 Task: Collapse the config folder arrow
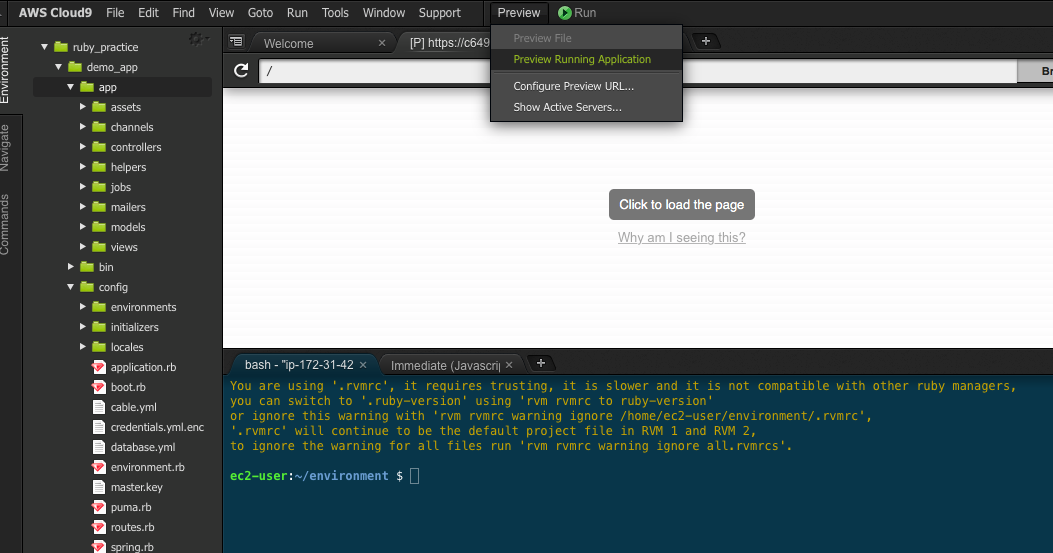pyautogui.click(x=71, y=287)
